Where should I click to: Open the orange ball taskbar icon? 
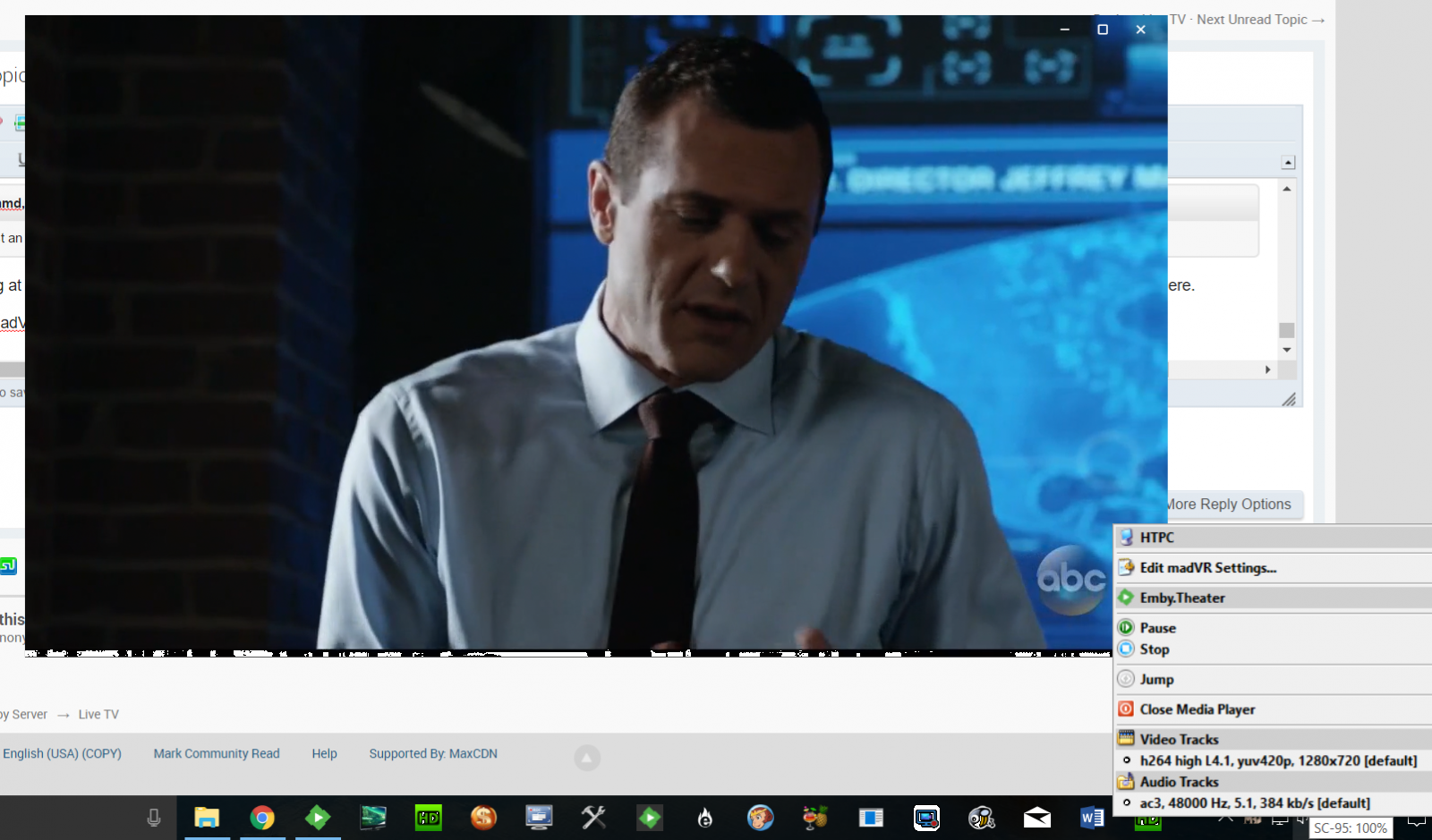(483, 818)
